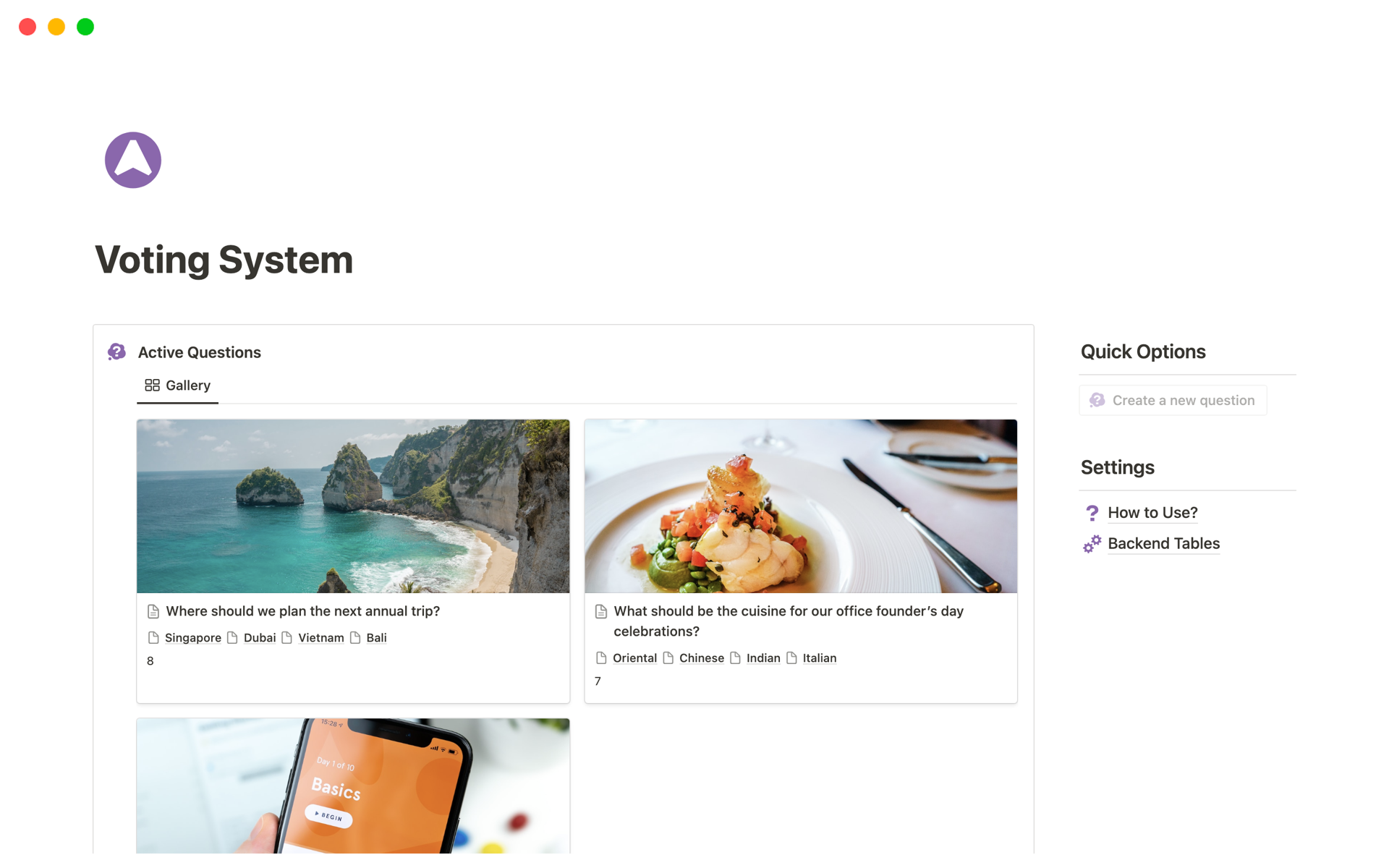The image size is (1389, 868).
Task: Open the Italian cuisine option
Action: (819, 658)
